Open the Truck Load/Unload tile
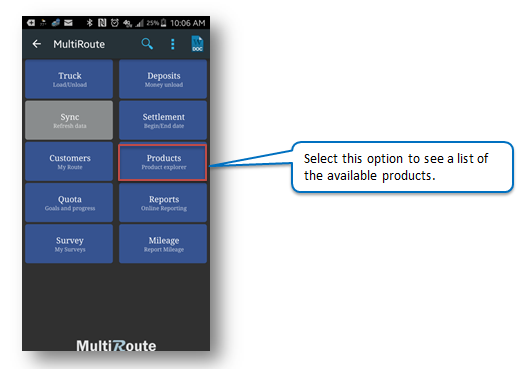519x369 pixels. coord(69,79)
